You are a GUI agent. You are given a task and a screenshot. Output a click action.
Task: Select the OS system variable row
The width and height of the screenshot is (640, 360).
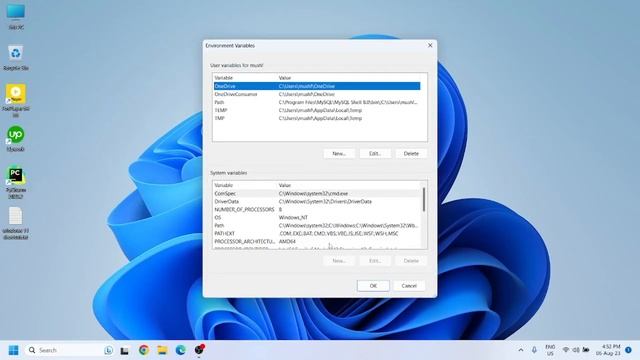317,218
